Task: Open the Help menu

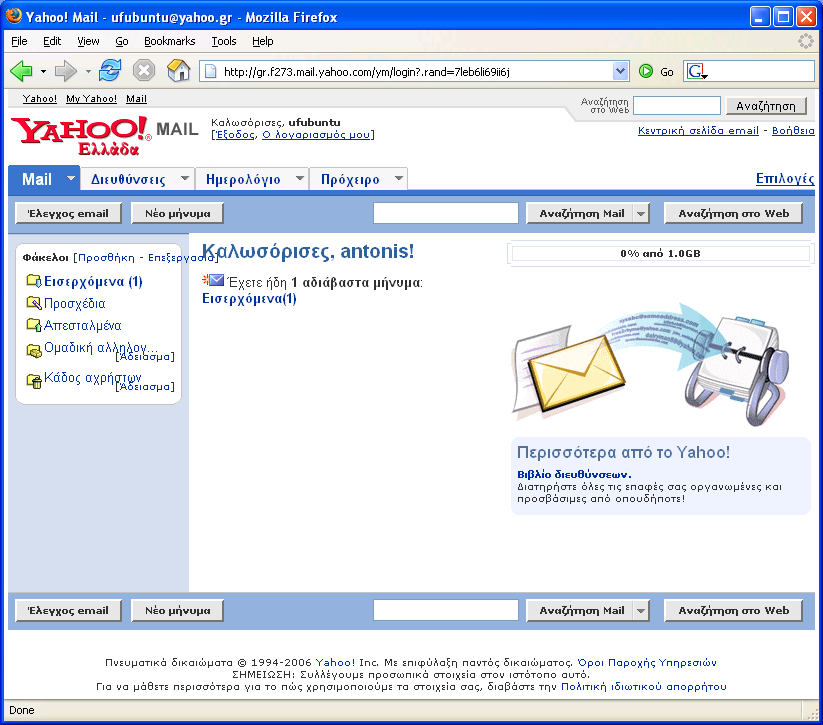Action: (x=262, y=41)
